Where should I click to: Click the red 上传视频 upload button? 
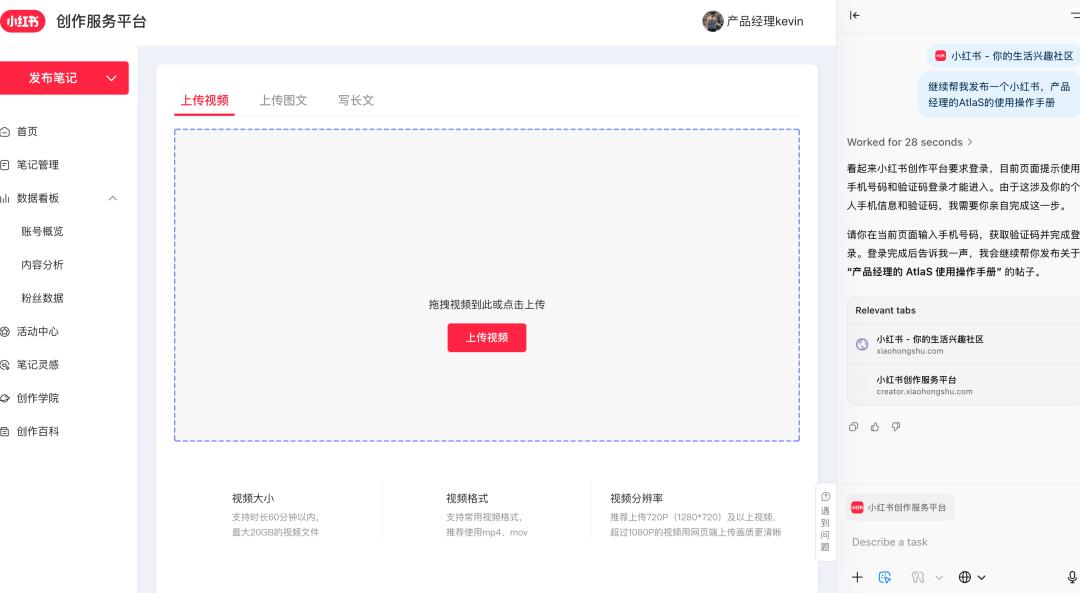[x=486, y=338]
